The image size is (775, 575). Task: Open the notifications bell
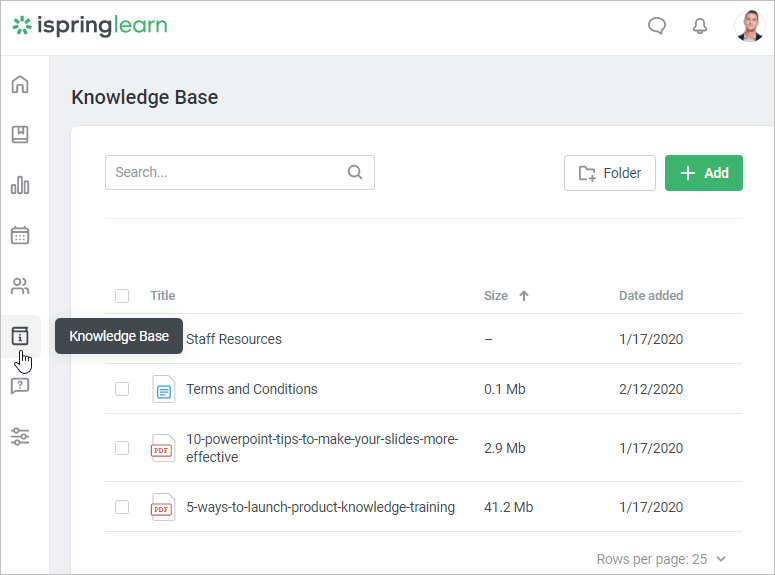[x=700, y=26]
